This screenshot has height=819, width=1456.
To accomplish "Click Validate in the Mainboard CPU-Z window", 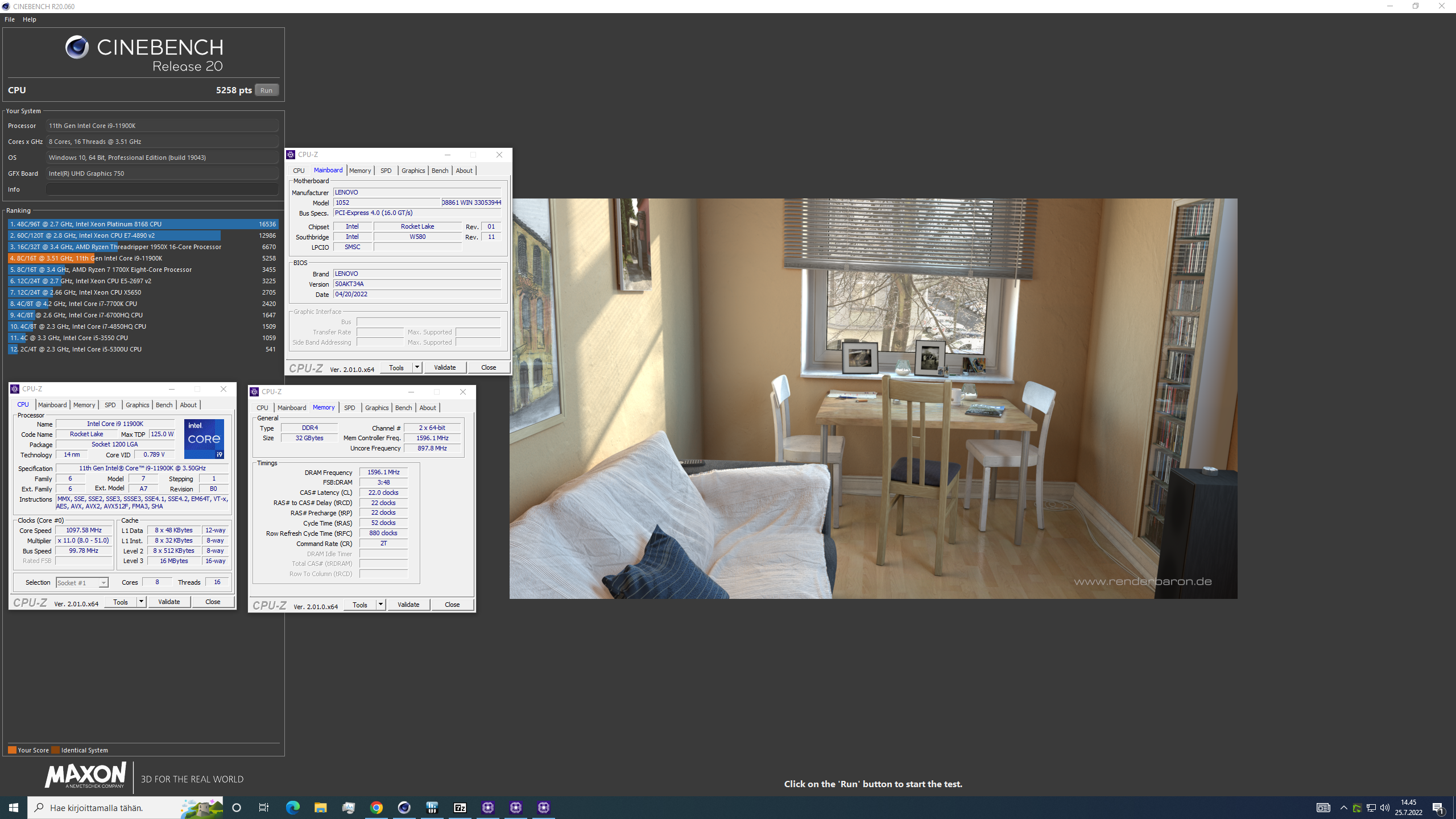I will [x=445, y=367].
